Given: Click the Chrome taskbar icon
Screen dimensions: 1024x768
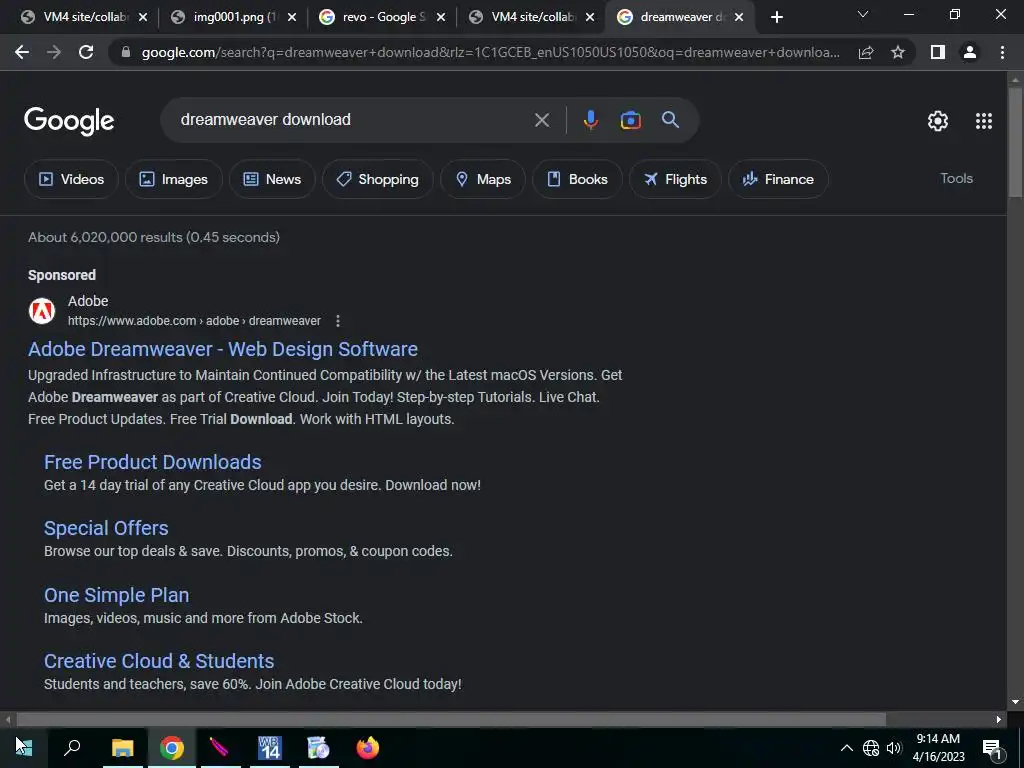Looking at the screenshot, I should point(171,748).
